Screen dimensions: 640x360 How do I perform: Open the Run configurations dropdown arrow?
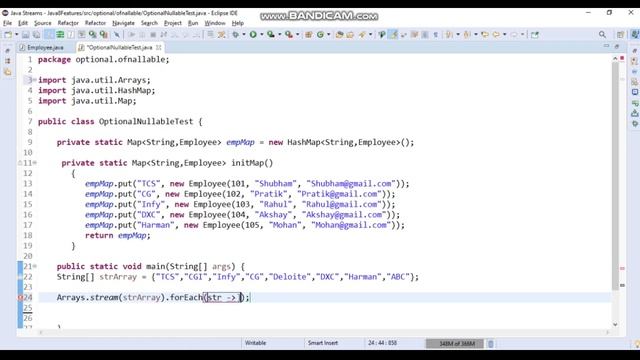click(261, 35)
